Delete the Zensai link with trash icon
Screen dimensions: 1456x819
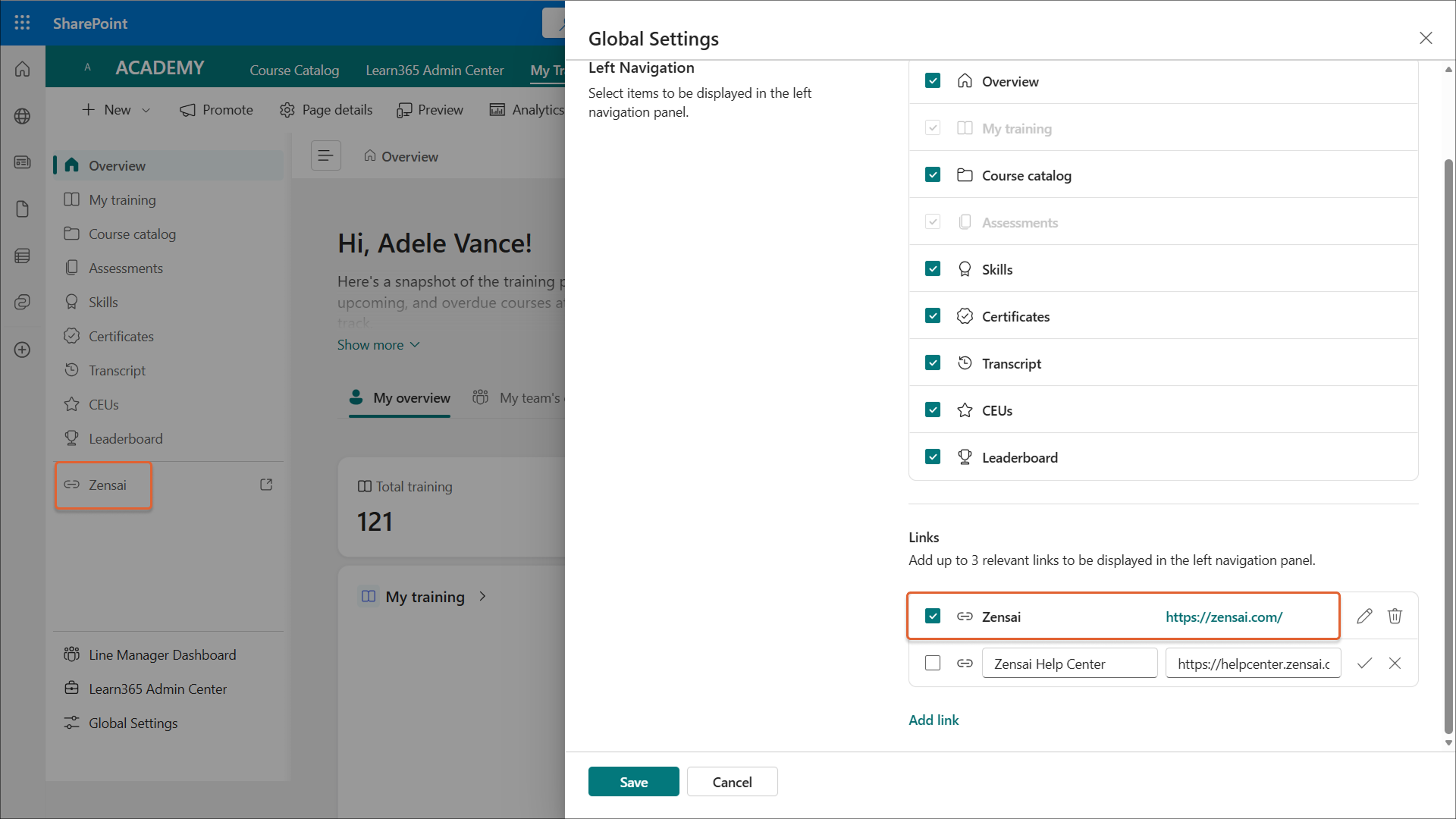[1395, 617]
